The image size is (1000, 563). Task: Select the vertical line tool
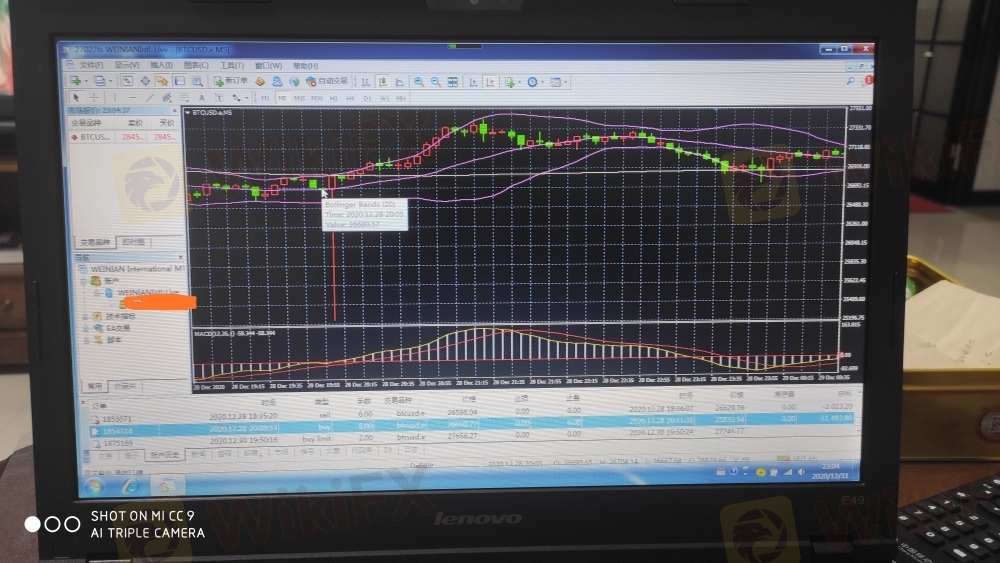point(115,97)
